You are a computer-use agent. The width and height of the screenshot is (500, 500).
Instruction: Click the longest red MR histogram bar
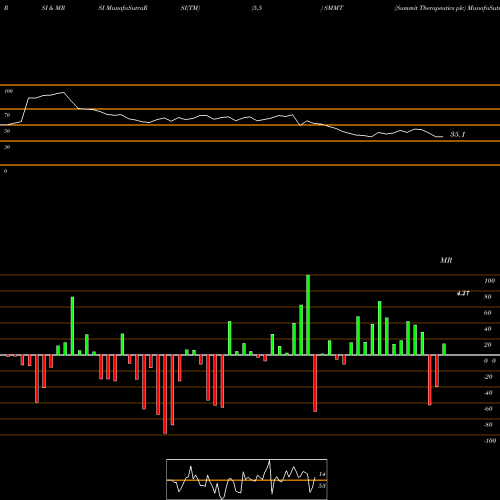coord(165,394)
